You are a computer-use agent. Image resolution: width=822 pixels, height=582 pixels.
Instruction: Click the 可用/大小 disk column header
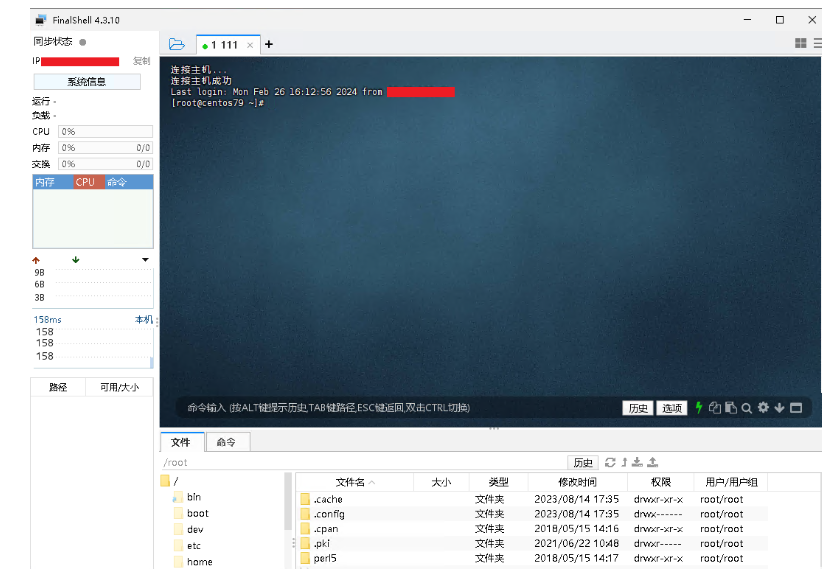120,387
